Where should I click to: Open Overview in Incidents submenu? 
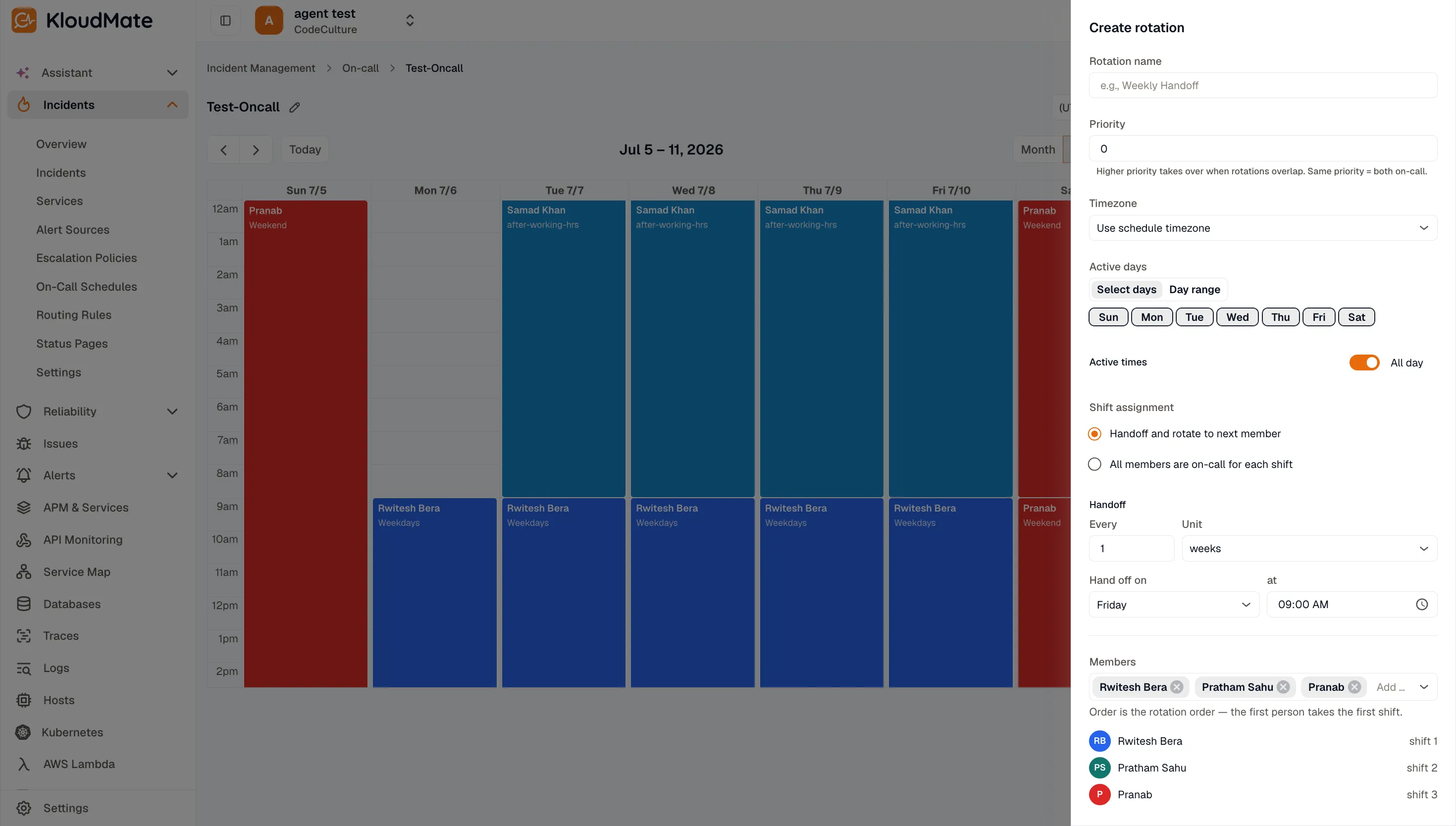tap(61, 144)
